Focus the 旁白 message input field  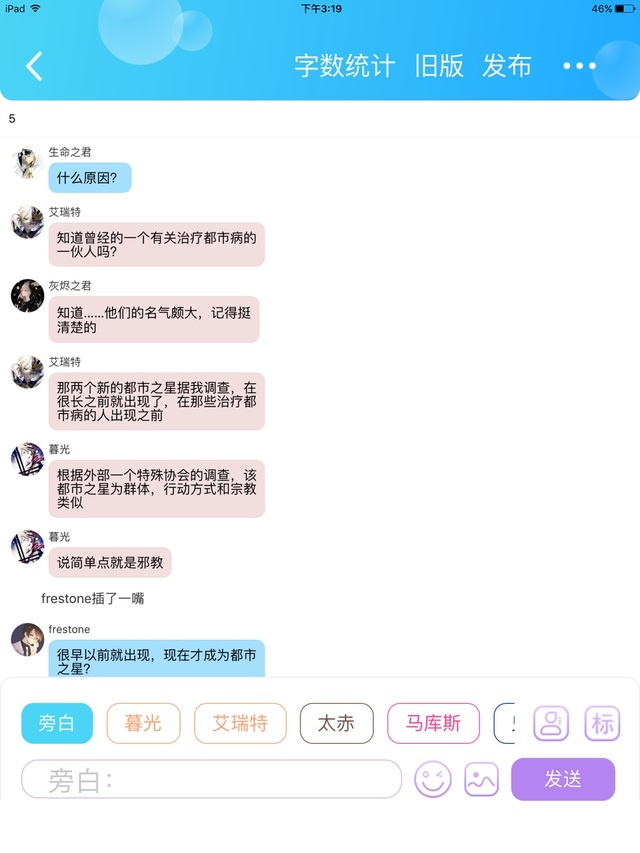[211, 779]
